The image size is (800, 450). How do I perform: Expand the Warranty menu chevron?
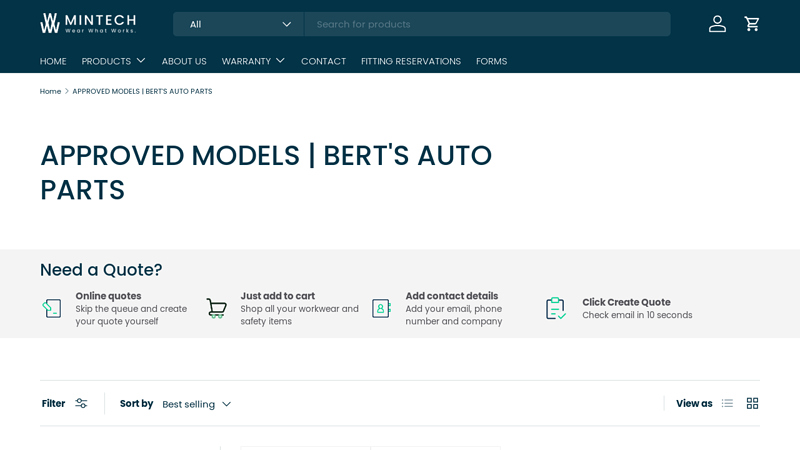[x=280, y=61]
